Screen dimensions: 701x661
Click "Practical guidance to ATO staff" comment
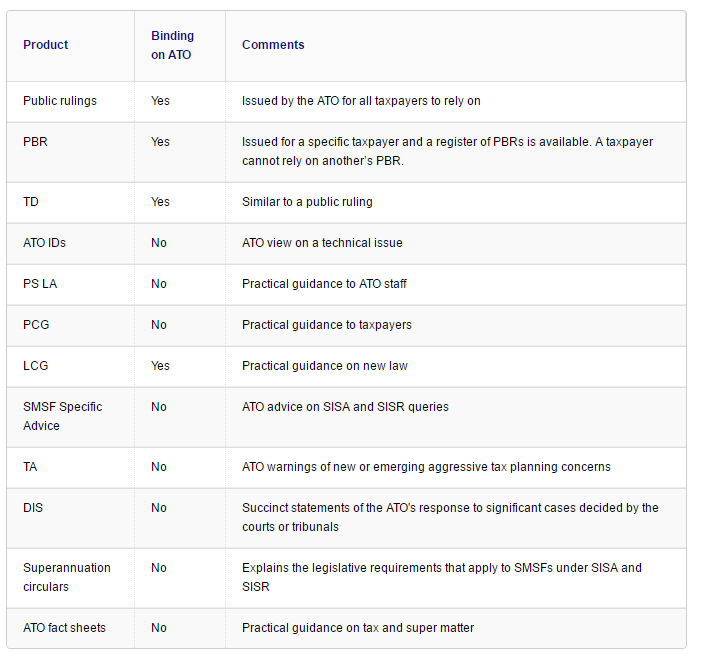pyautogui.click(x=324, y=284)
